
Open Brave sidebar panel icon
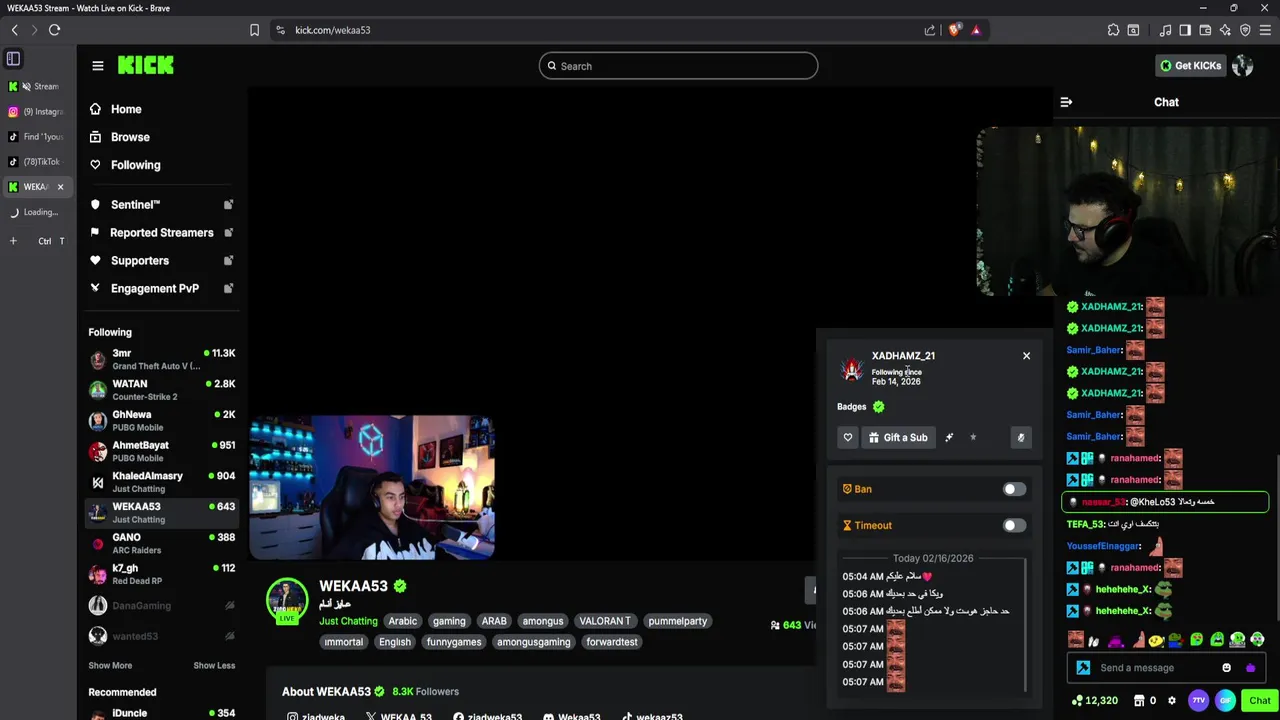coord(1185,30)
